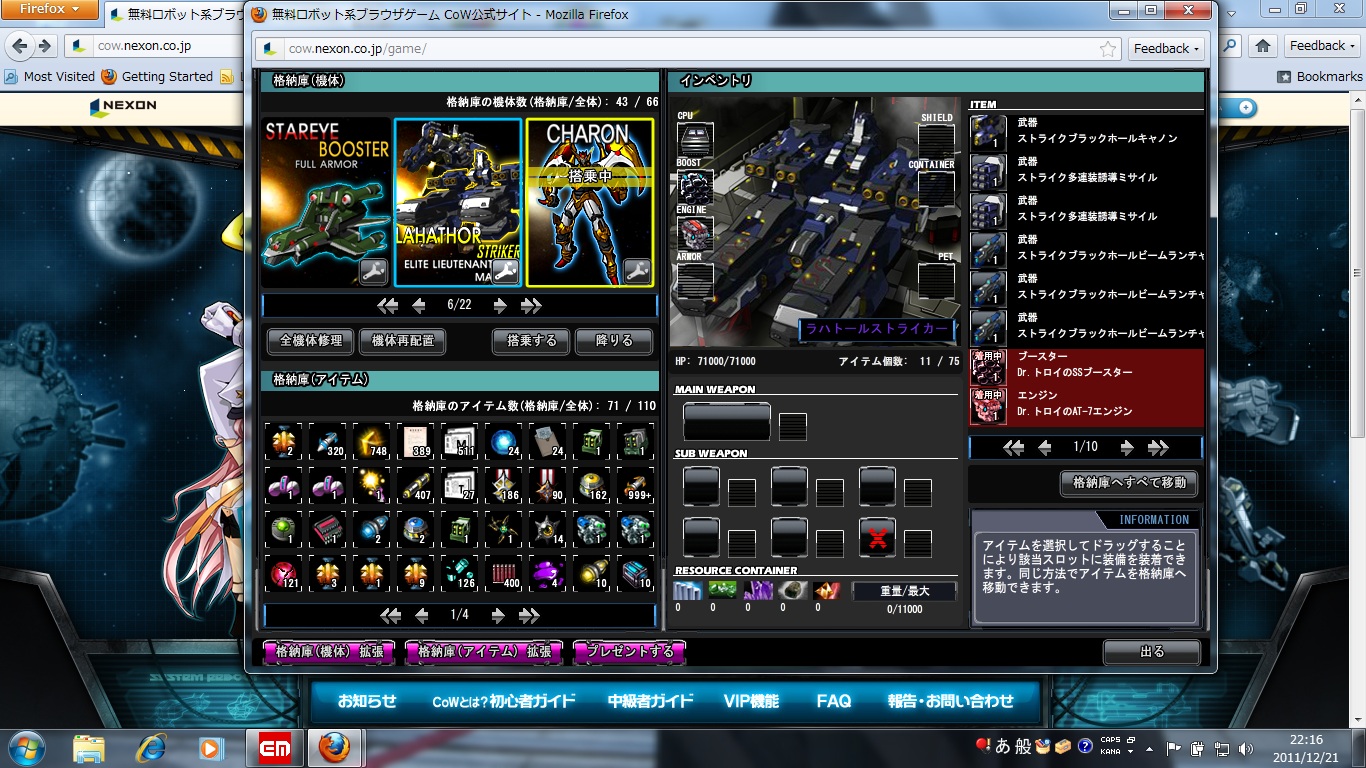Jump to last mech hangar page
The width and height of the screenshot is (1366, 768).
click(531, 305)
